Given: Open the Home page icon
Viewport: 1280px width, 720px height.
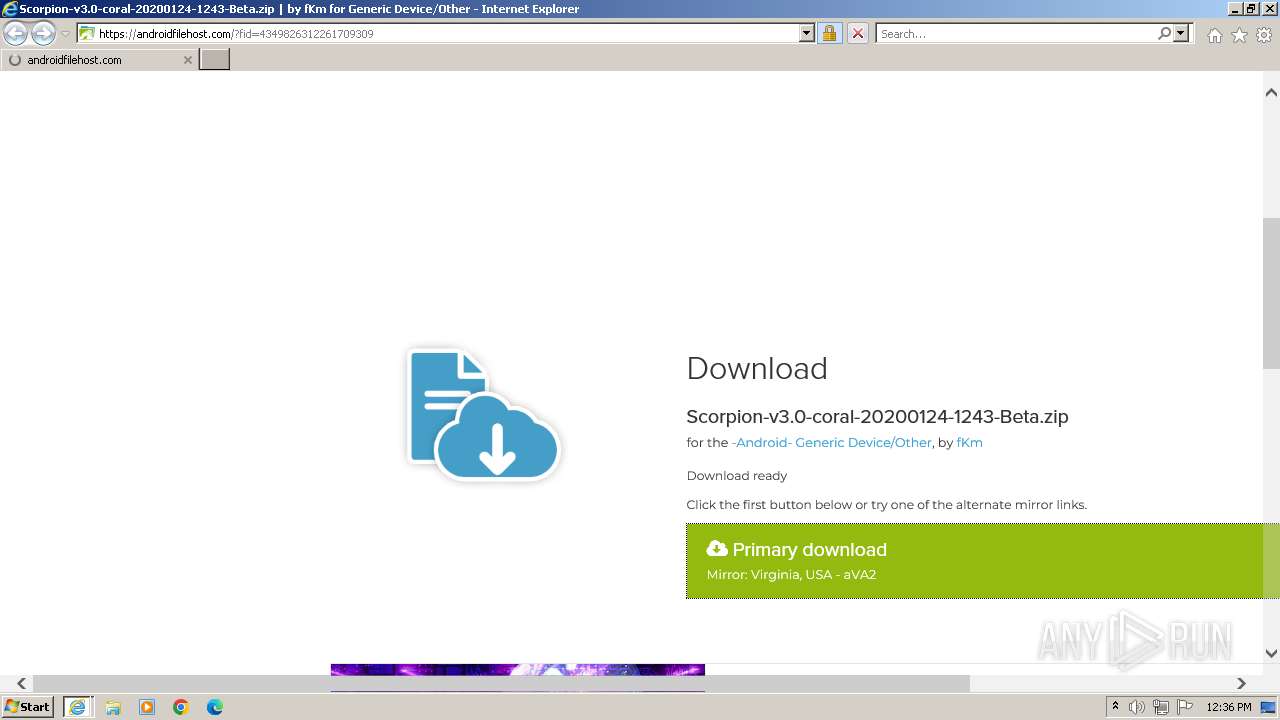Looking at the screenshot, I should click(1214, 35).
